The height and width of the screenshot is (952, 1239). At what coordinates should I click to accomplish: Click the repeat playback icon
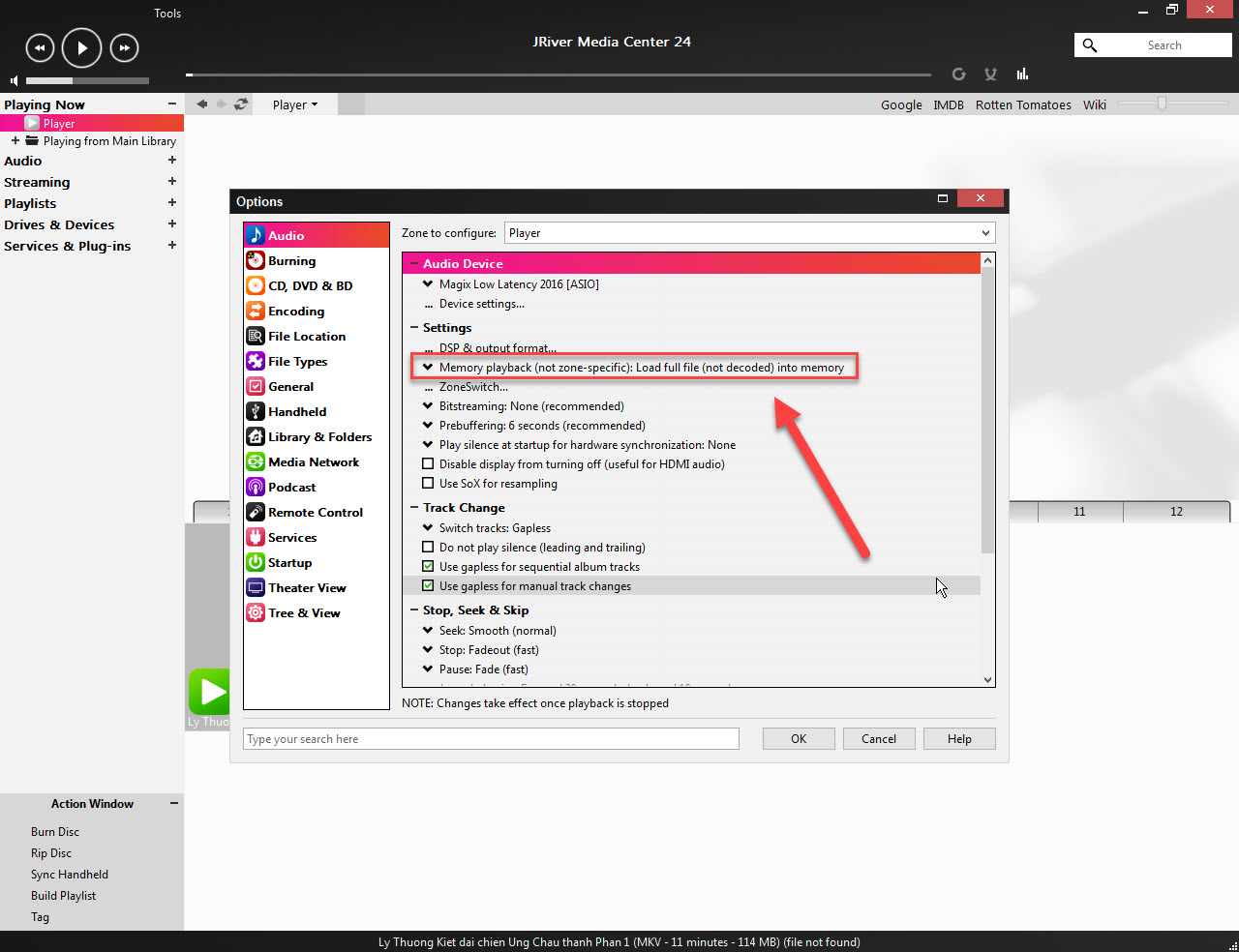[958, 74]
